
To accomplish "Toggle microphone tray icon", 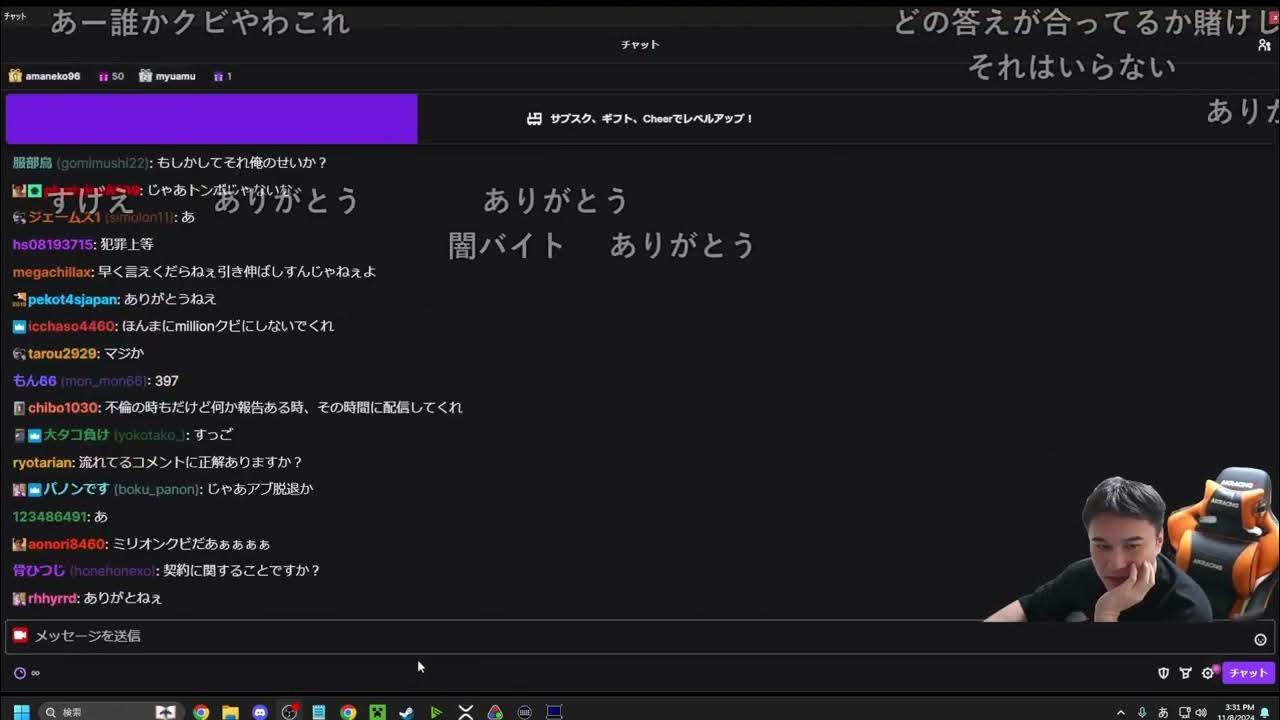I will (x=1142, y=713).
